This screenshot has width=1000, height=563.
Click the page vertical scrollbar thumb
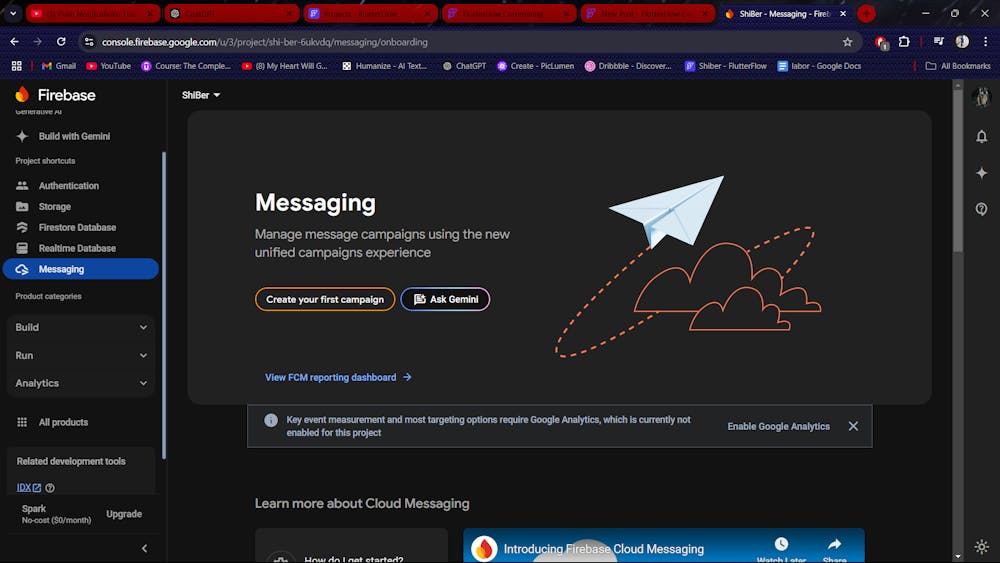(x=957, y=170)
